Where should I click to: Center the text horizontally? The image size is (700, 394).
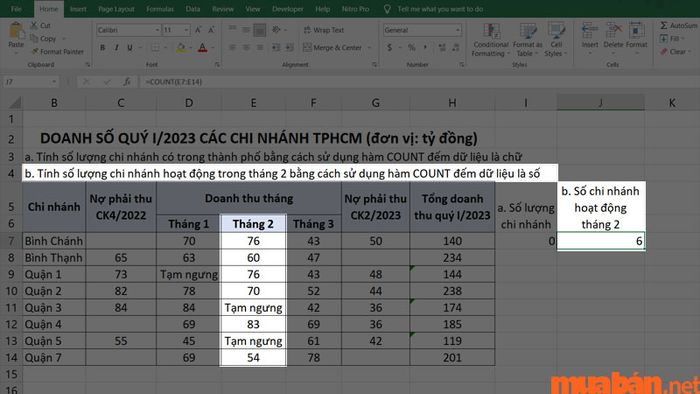click(x=246, y=47)
